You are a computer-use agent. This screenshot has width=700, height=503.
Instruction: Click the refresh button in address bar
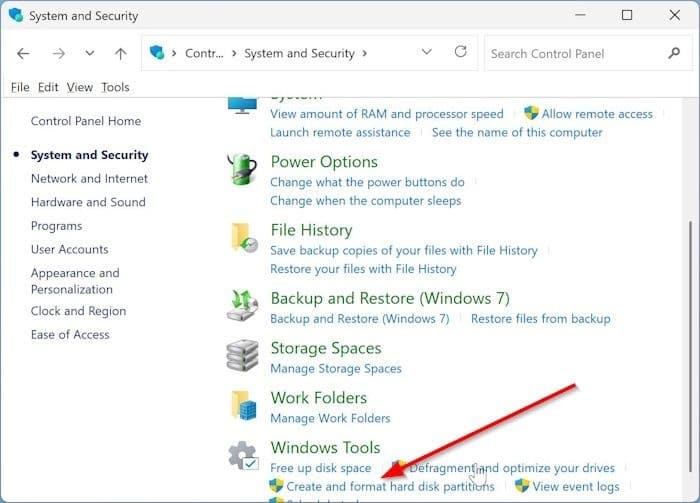(460, 53)
